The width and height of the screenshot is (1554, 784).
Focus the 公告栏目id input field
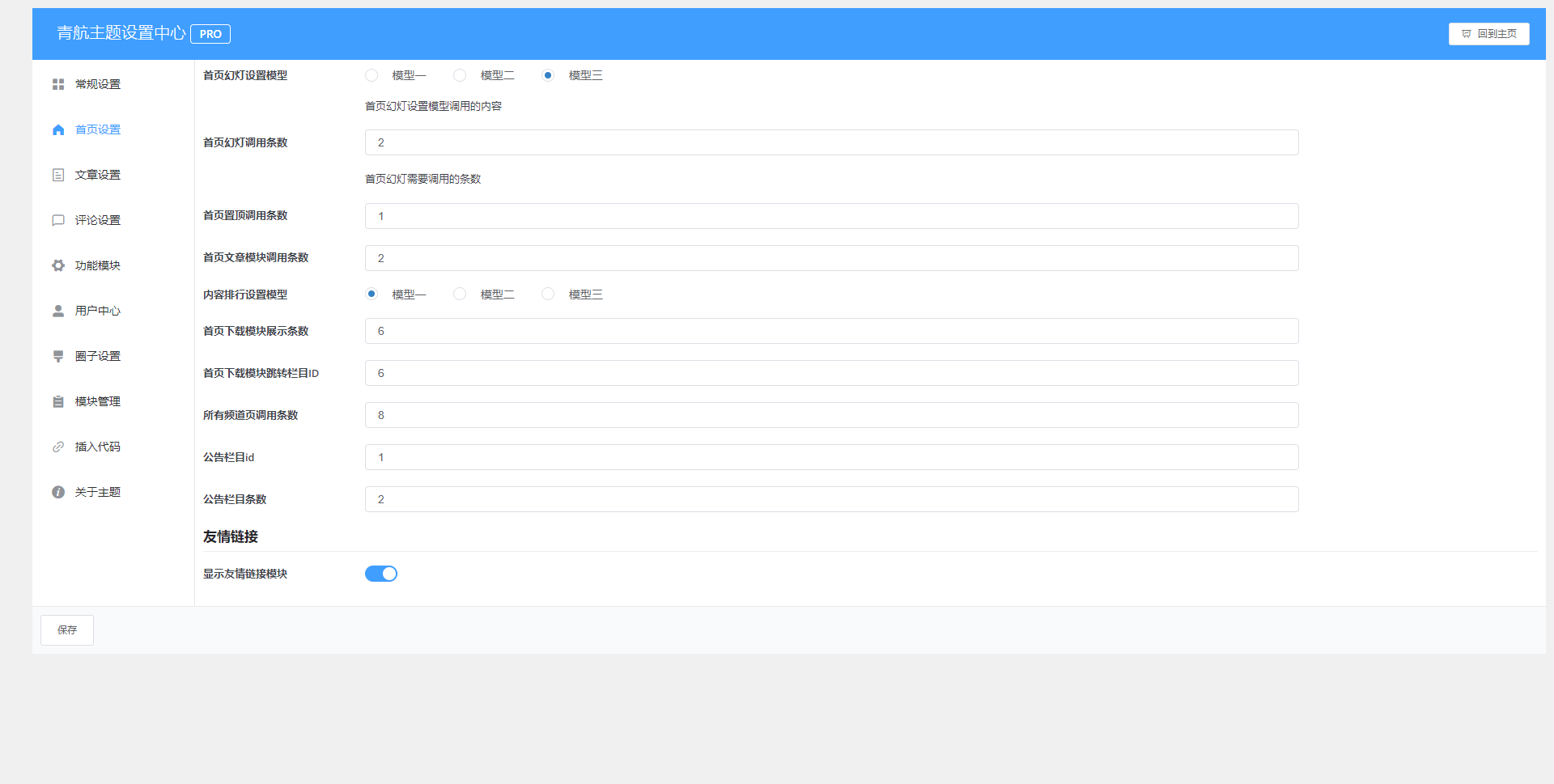[x=831, y=457]
